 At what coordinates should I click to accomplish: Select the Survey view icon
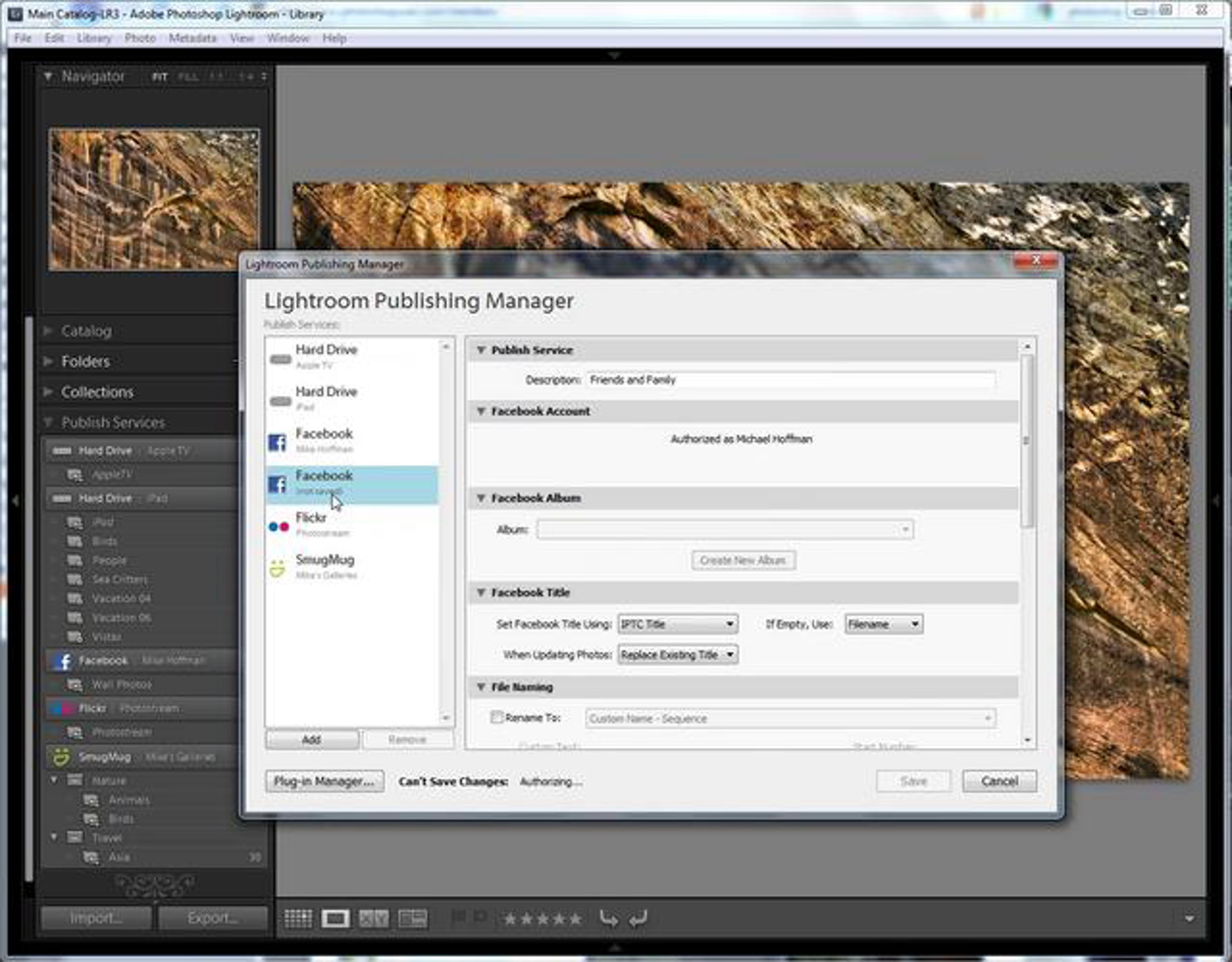point(412,918)
